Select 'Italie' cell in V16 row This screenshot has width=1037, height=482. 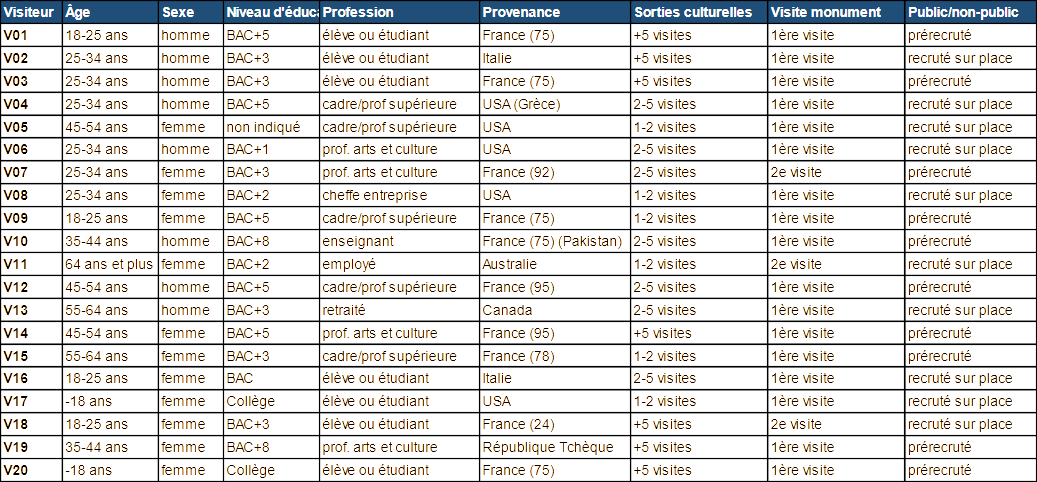[x=555, y=379]
